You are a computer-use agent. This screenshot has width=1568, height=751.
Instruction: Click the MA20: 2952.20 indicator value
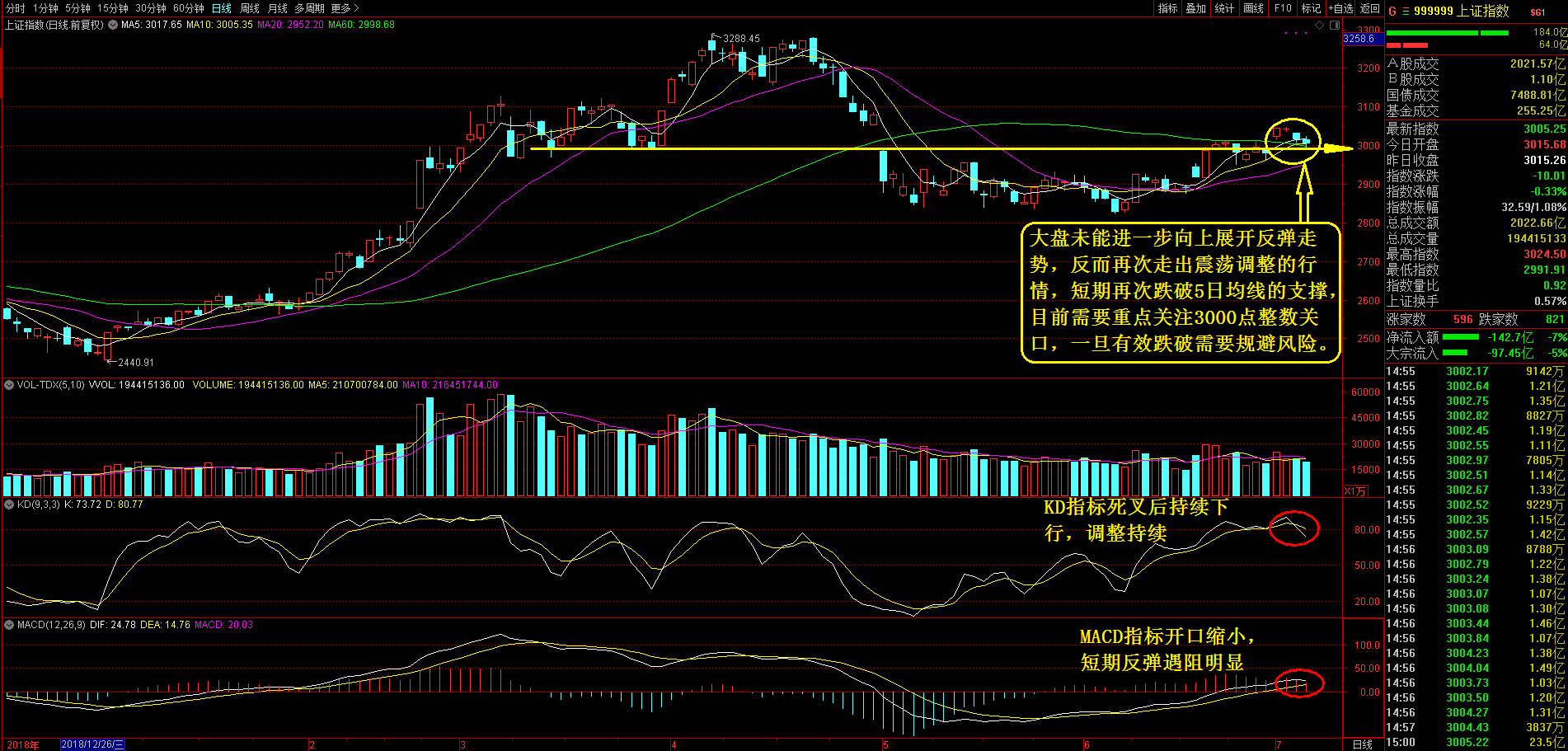tap(290, 25)
